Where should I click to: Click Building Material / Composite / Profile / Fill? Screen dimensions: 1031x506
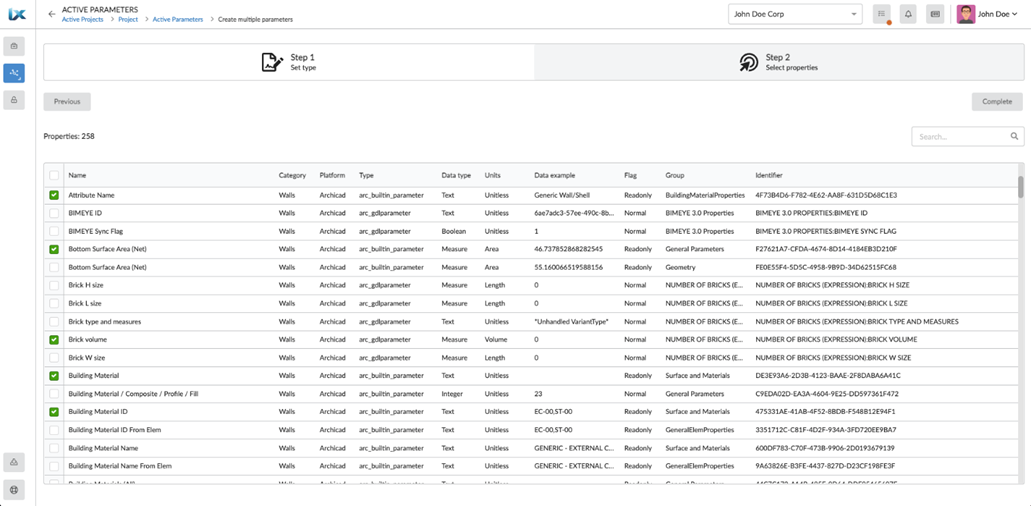(x=134, y=394)
